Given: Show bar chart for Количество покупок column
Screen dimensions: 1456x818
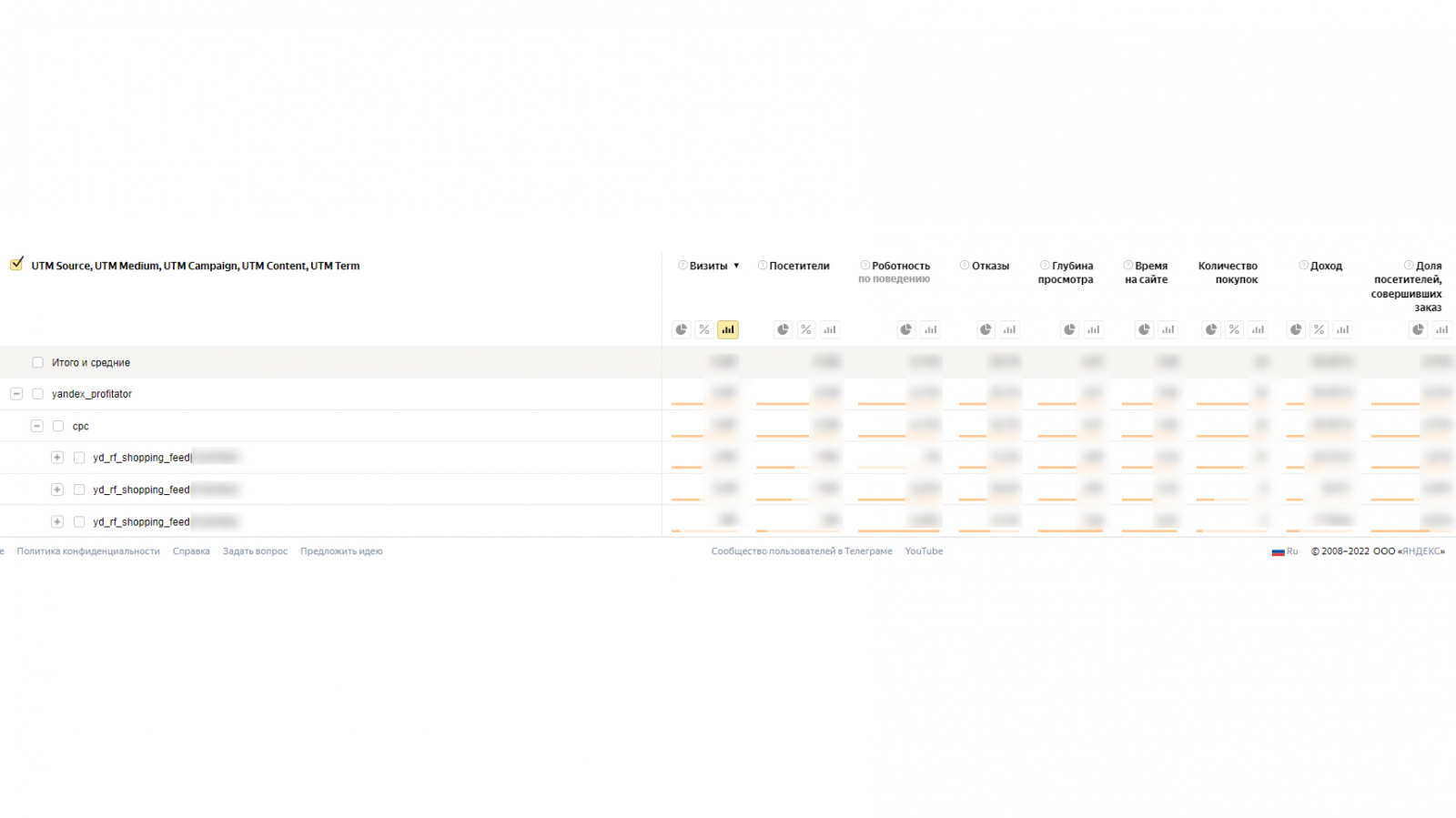Looking at the screenshot, I should click(1259, 329).
